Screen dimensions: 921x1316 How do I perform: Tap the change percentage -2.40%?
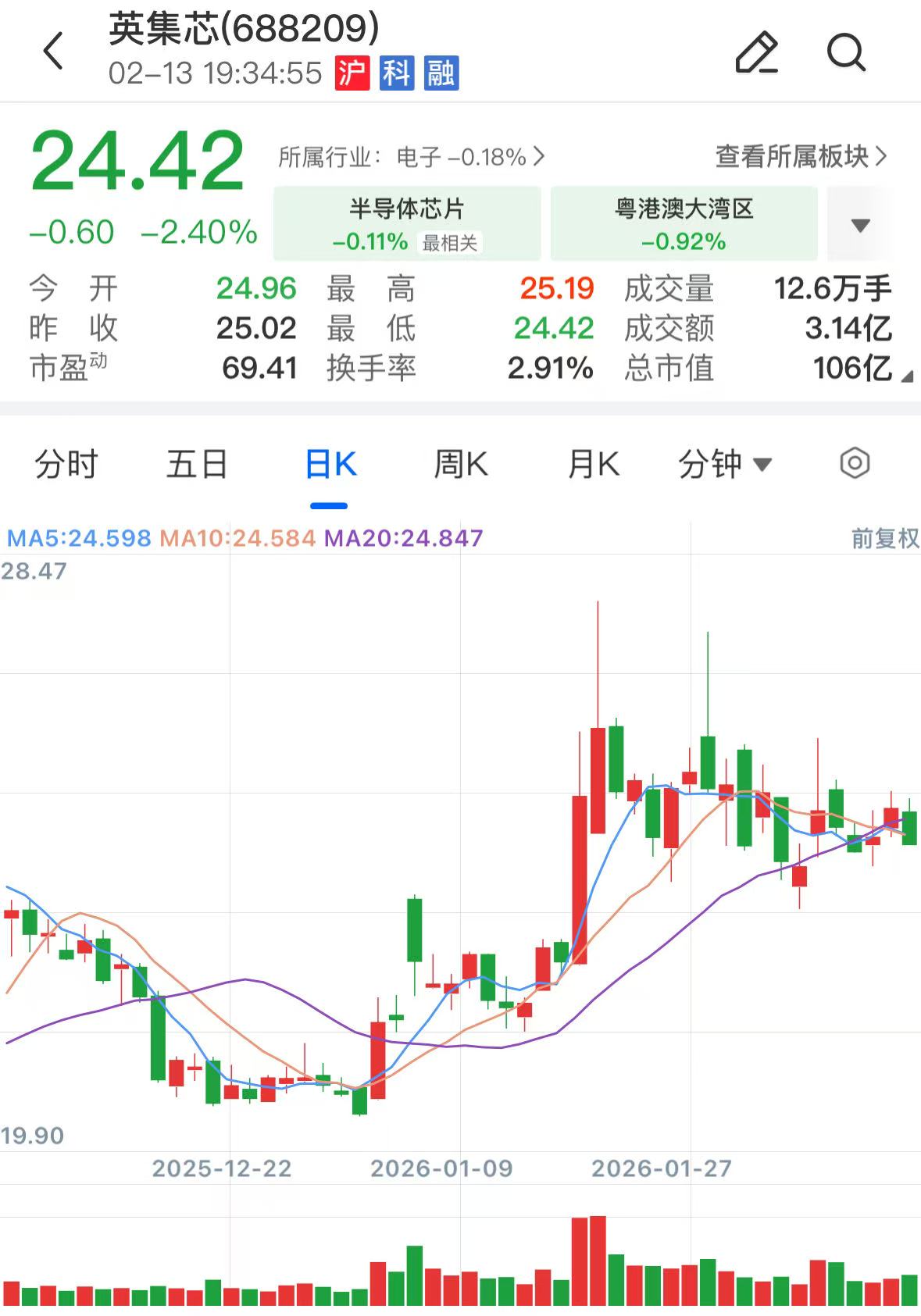click(199, 232)
